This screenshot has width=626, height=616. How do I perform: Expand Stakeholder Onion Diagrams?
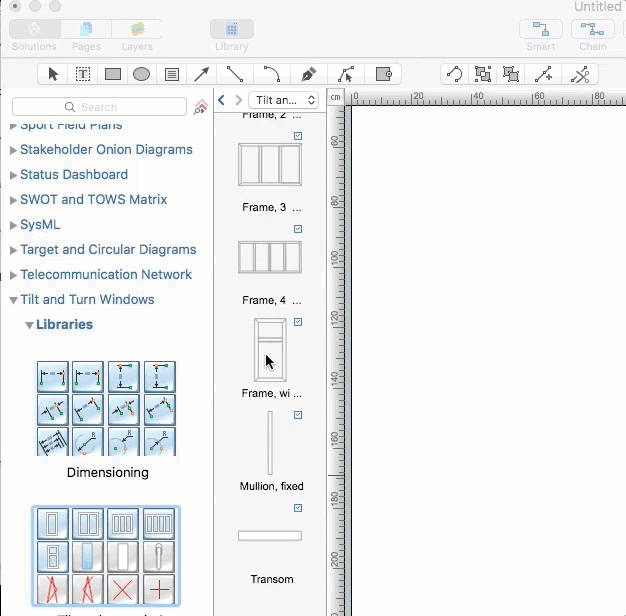tap(13, 150)
